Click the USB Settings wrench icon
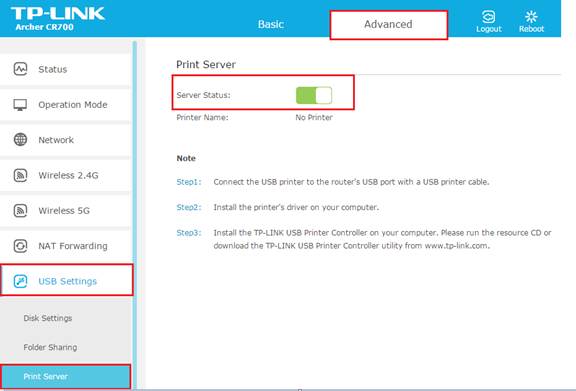The image size is (576, 391). click(x=20, y=281)
